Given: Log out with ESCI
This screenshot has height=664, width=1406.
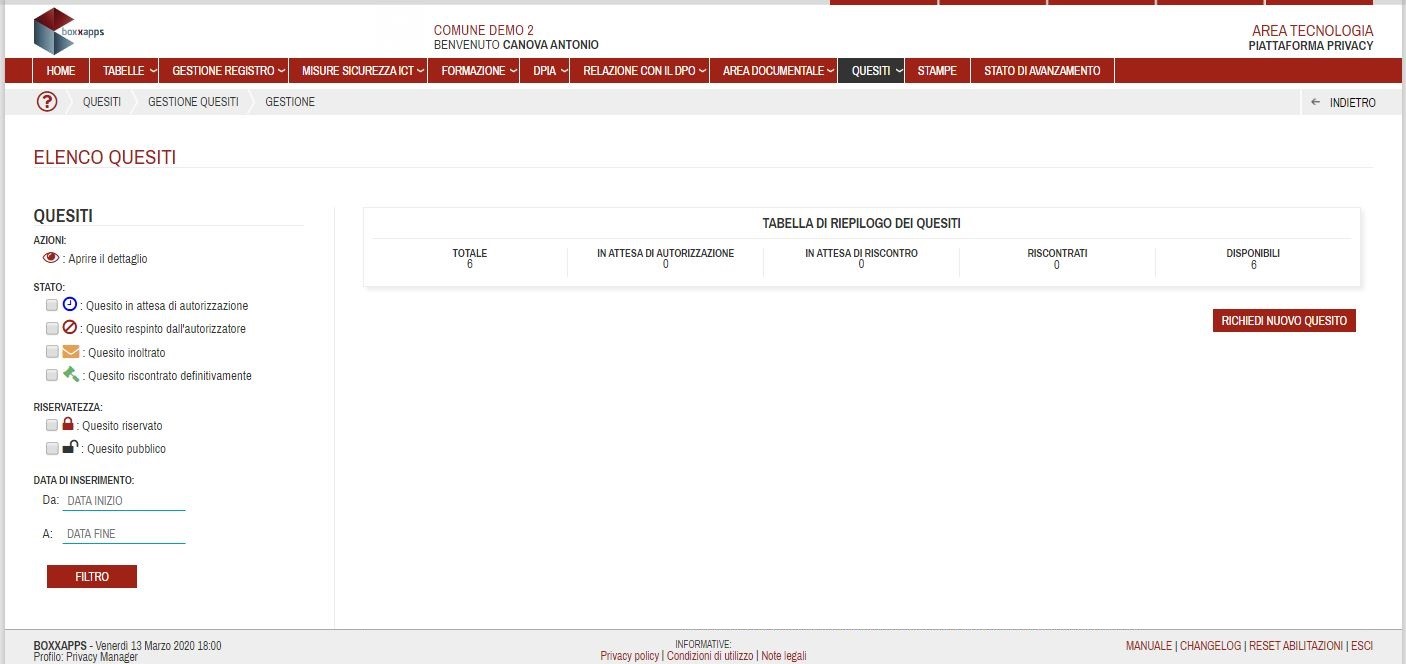Looking at the screenshot, I should (1362, 646).
